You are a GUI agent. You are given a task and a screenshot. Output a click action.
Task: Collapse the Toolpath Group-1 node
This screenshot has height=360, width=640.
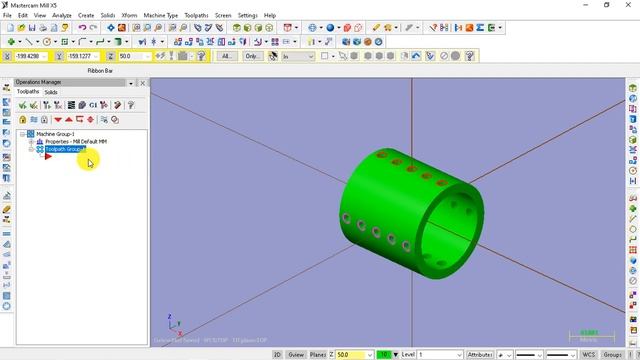tap(31, 149)
